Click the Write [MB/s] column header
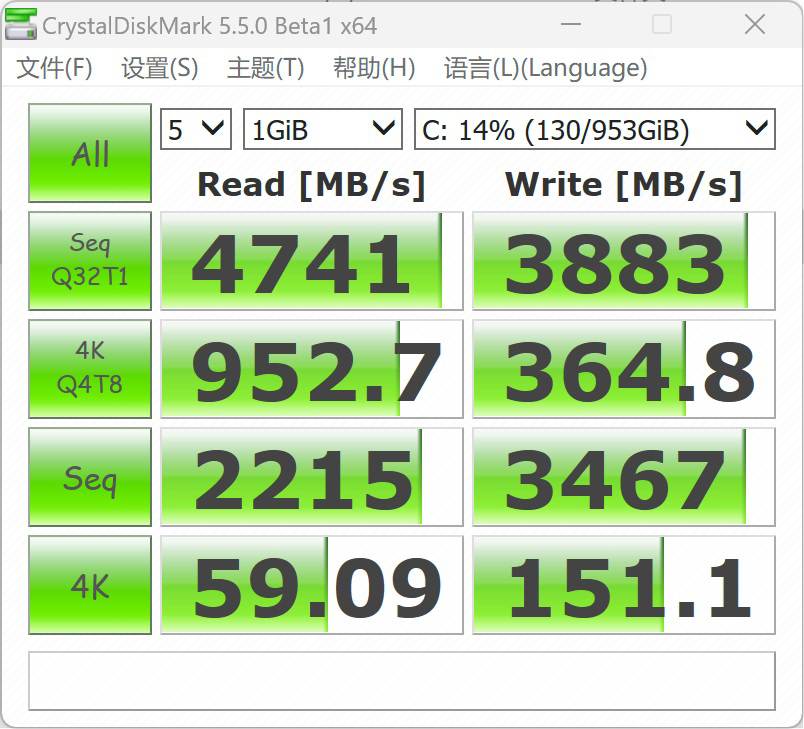The image size is (804, 729). click(x=624, y=185)
